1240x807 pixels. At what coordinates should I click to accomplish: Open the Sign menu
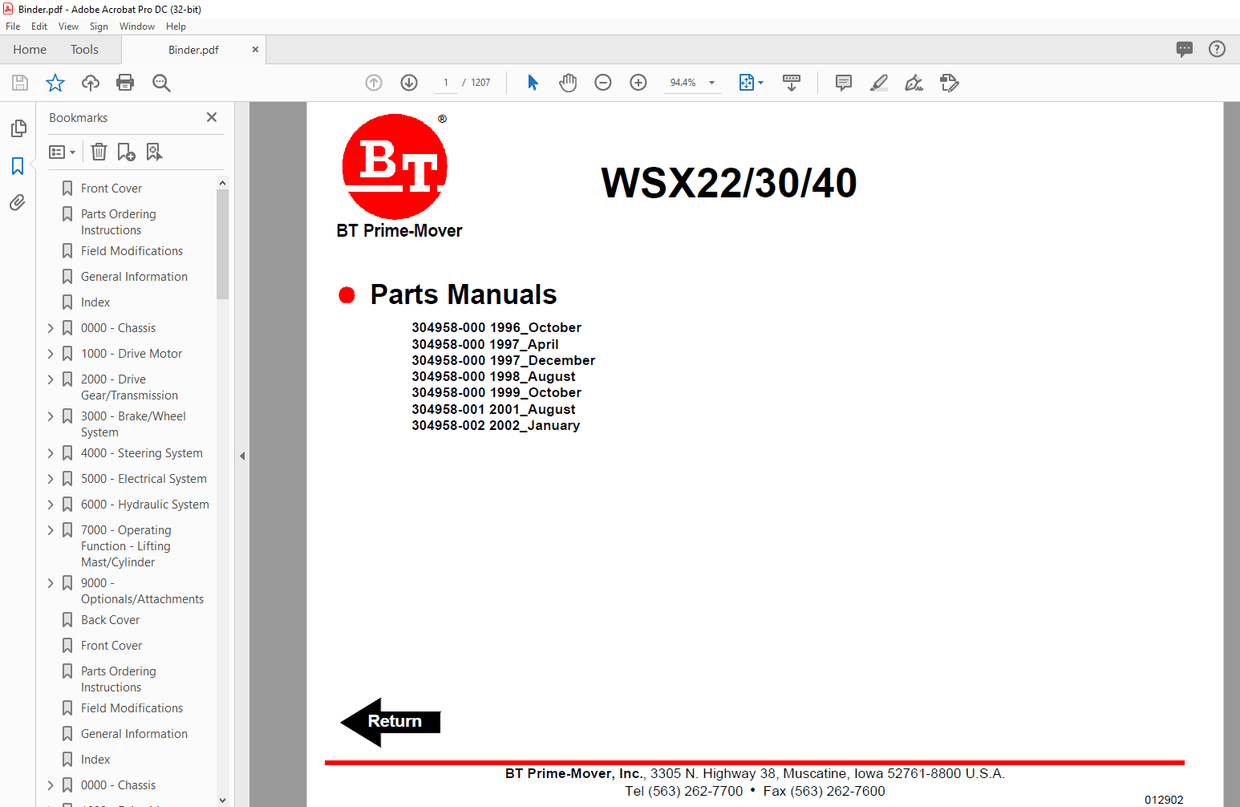coord(98,26)
